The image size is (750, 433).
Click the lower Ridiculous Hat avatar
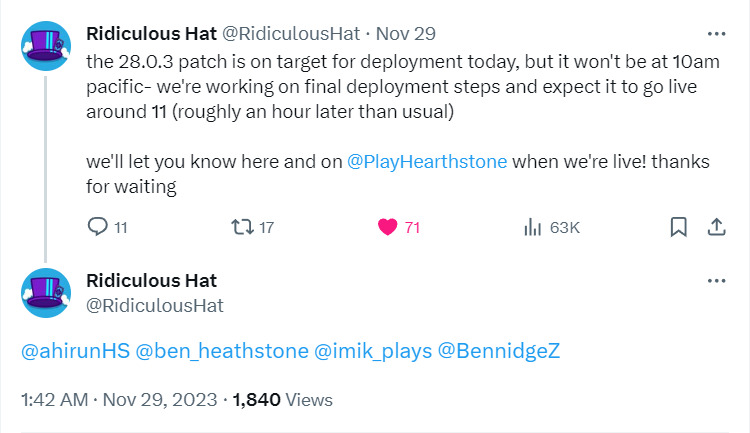click(x=46, y=293)
